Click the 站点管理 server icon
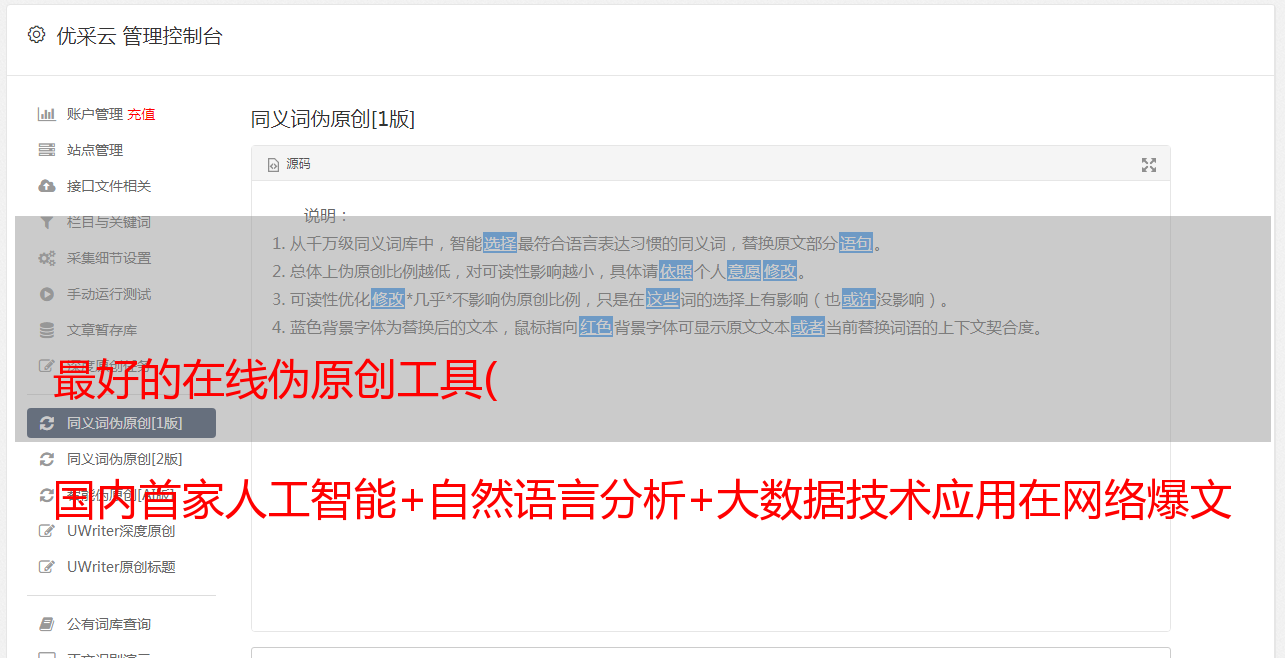Screen dimensions: 1285x658 pos(46,150)
